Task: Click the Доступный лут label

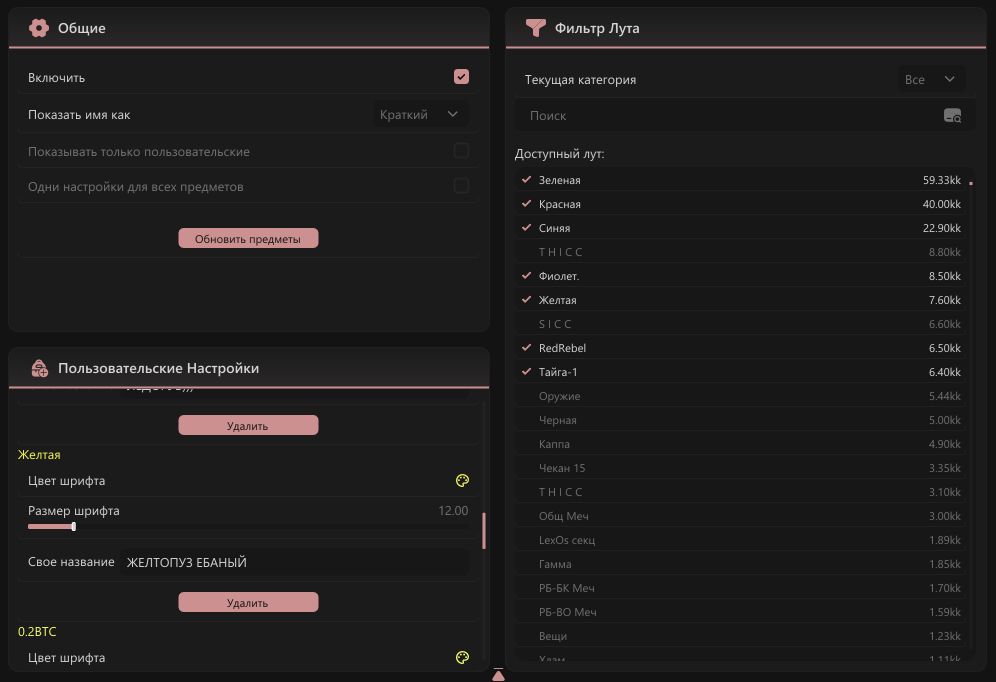Action: [560, 154]
